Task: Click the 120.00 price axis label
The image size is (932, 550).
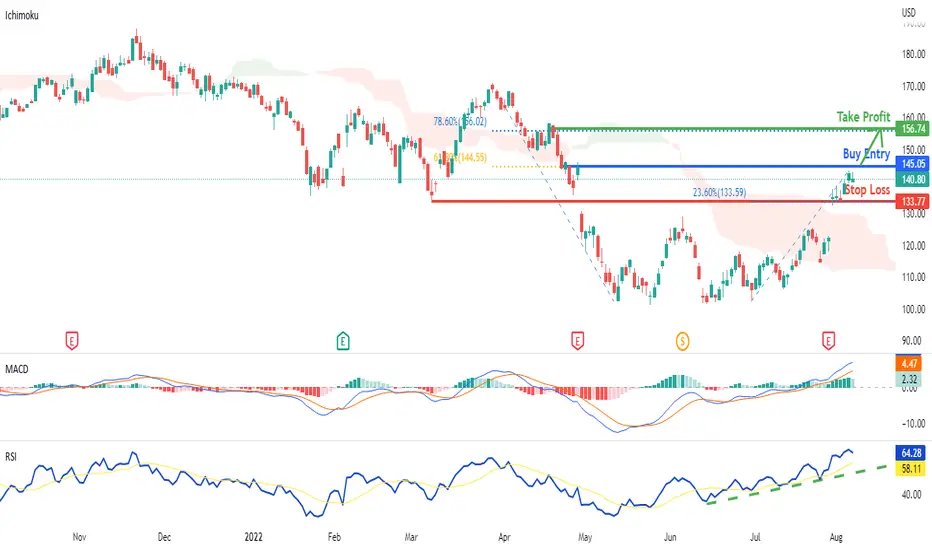Action: pyautogui.click(x=914, y=246)
